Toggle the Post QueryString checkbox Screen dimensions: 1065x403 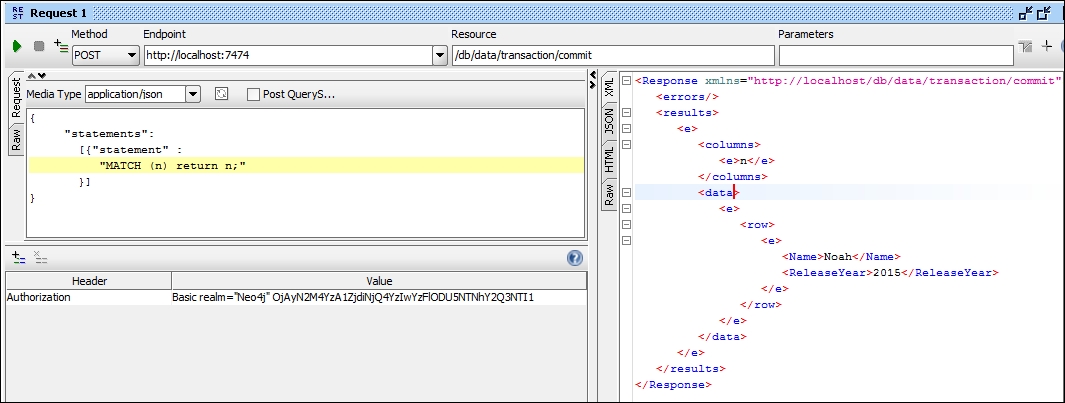coord(253,94)
